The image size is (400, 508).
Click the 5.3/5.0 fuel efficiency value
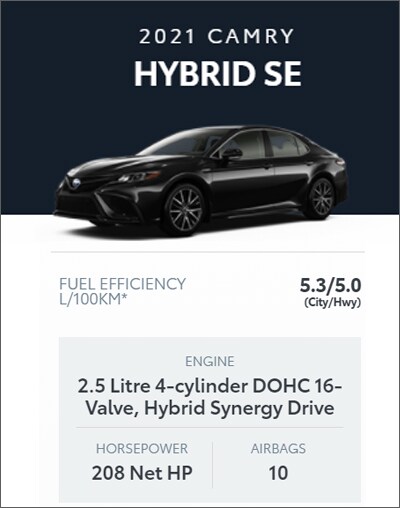[330, 285]
